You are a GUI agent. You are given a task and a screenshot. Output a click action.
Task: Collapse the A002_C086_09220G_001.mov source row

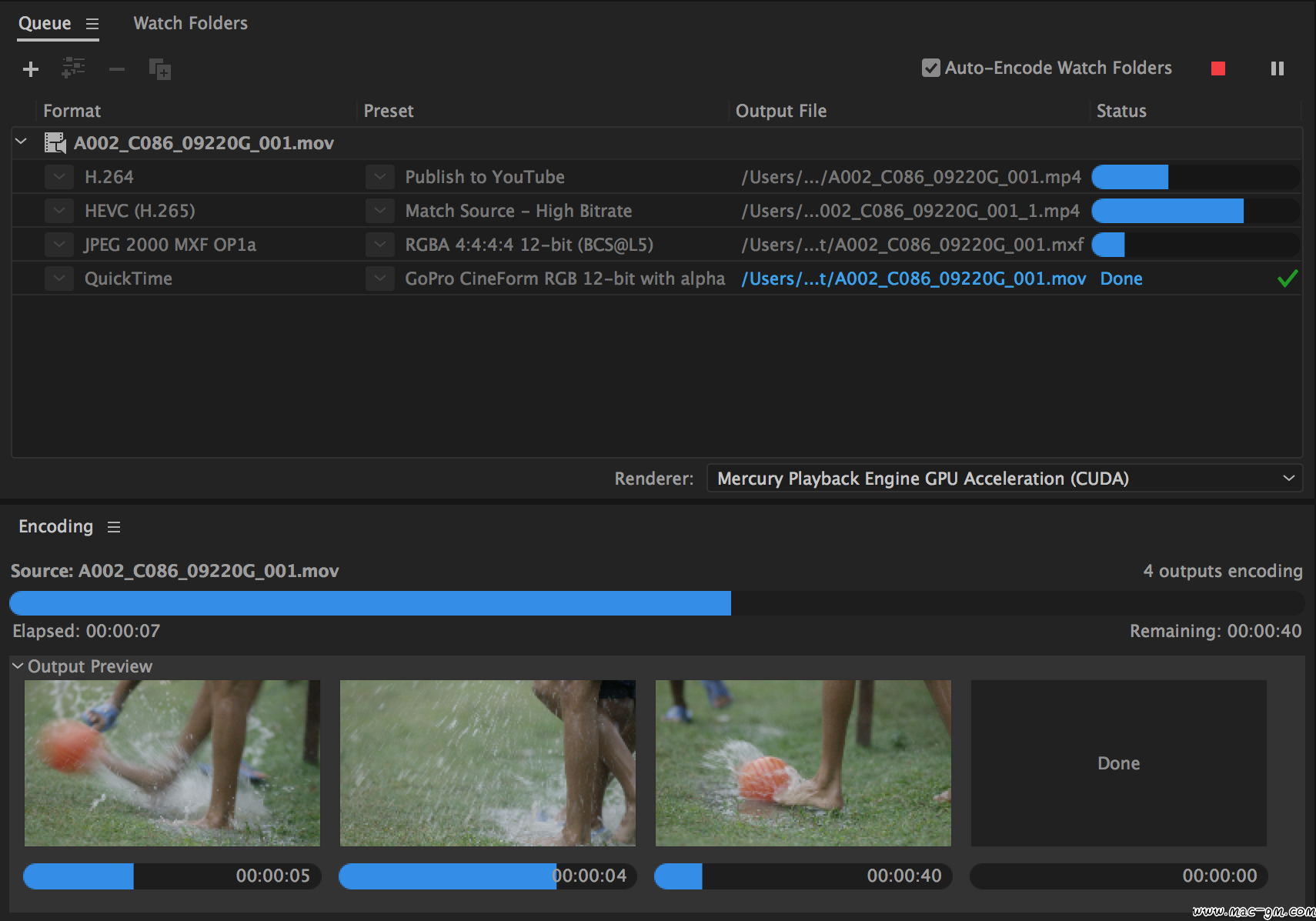pyautogui.click(x=22, y=142)
